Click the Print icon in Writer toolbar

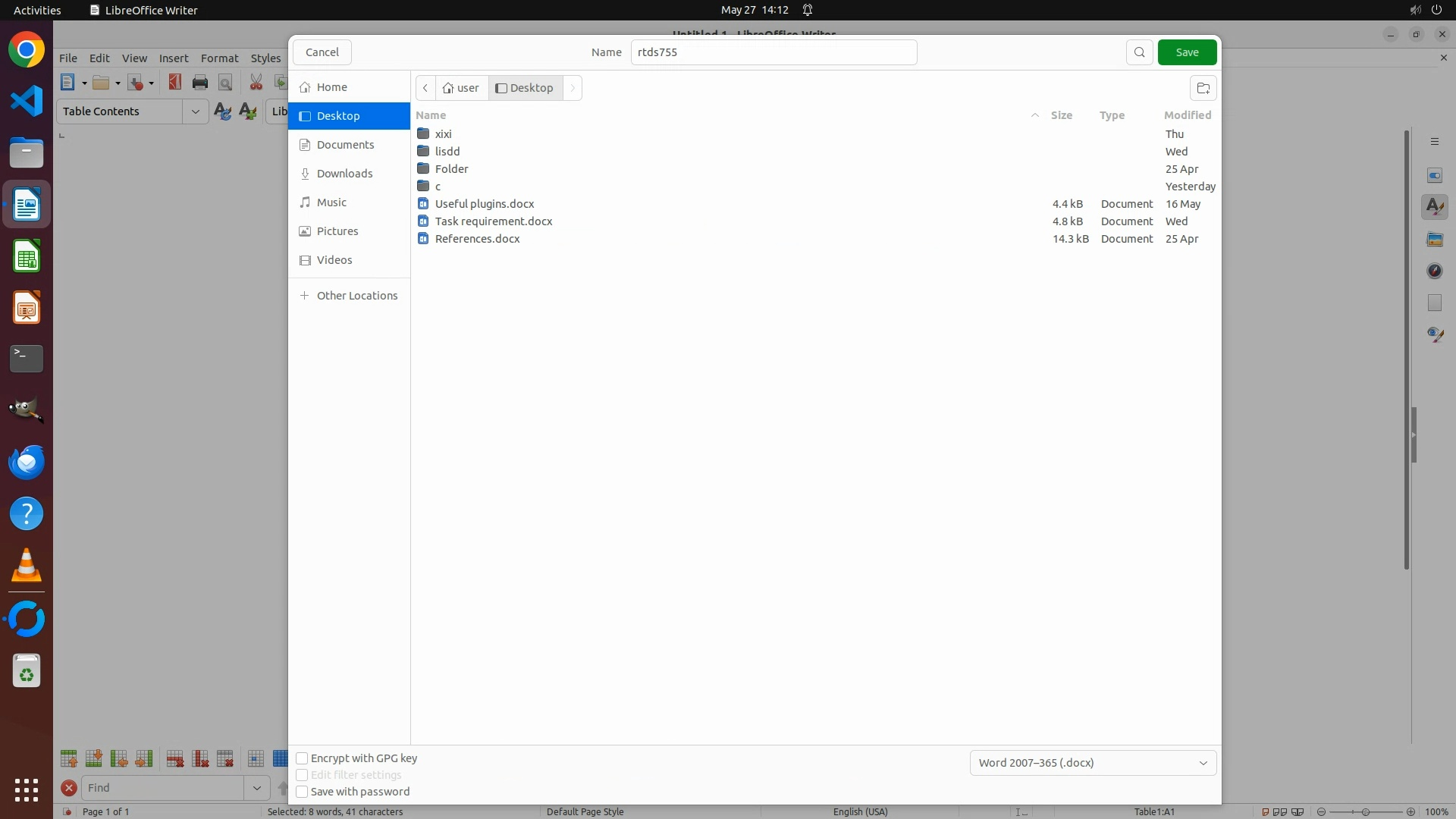[x=200, y=83]
